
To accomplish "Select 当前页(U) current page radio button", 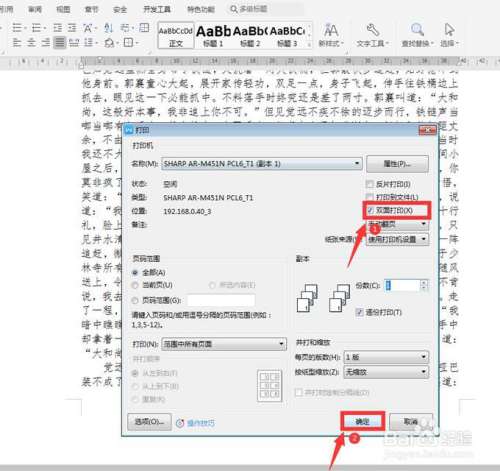I will [x=135, y=285].
